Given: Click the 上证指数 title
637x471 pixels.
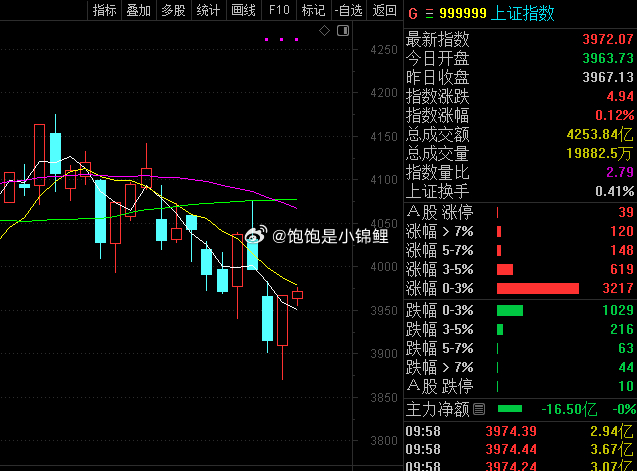Looking at the screenshot, I should (x=522, y=13).
